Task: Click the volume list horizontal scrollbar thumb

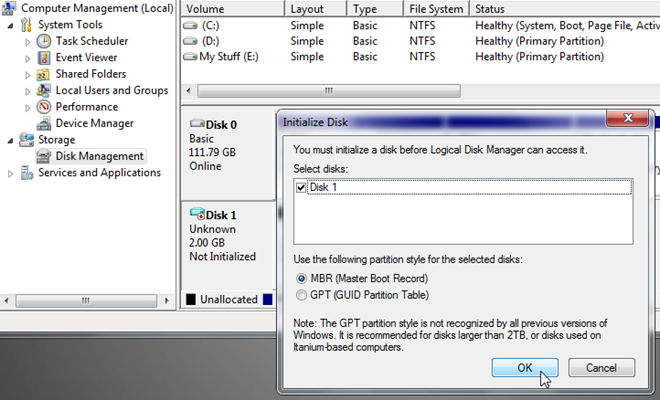Action: (x=329, y=91)
